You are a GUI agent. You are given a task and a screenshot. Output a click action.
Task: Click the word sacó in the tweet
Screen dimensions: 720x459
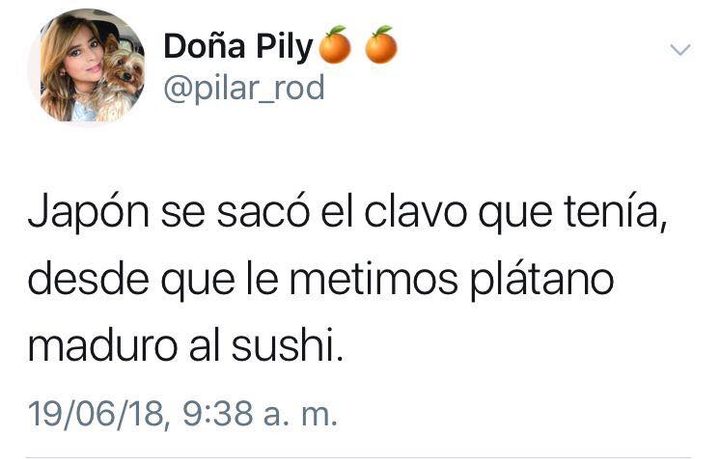[263, 213]
